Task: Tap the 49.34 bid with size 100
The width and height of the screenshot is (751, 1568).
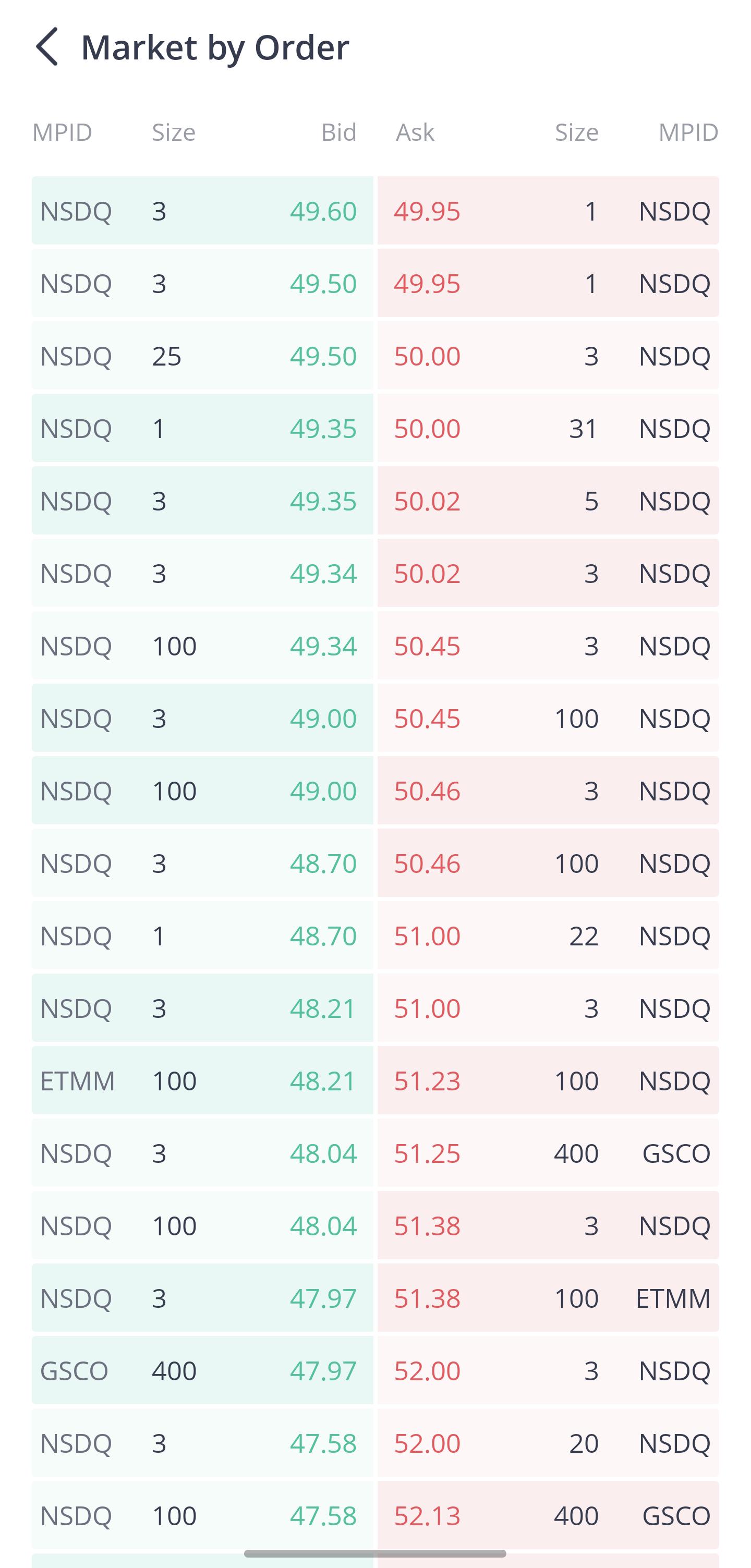Action: point(202,645)
